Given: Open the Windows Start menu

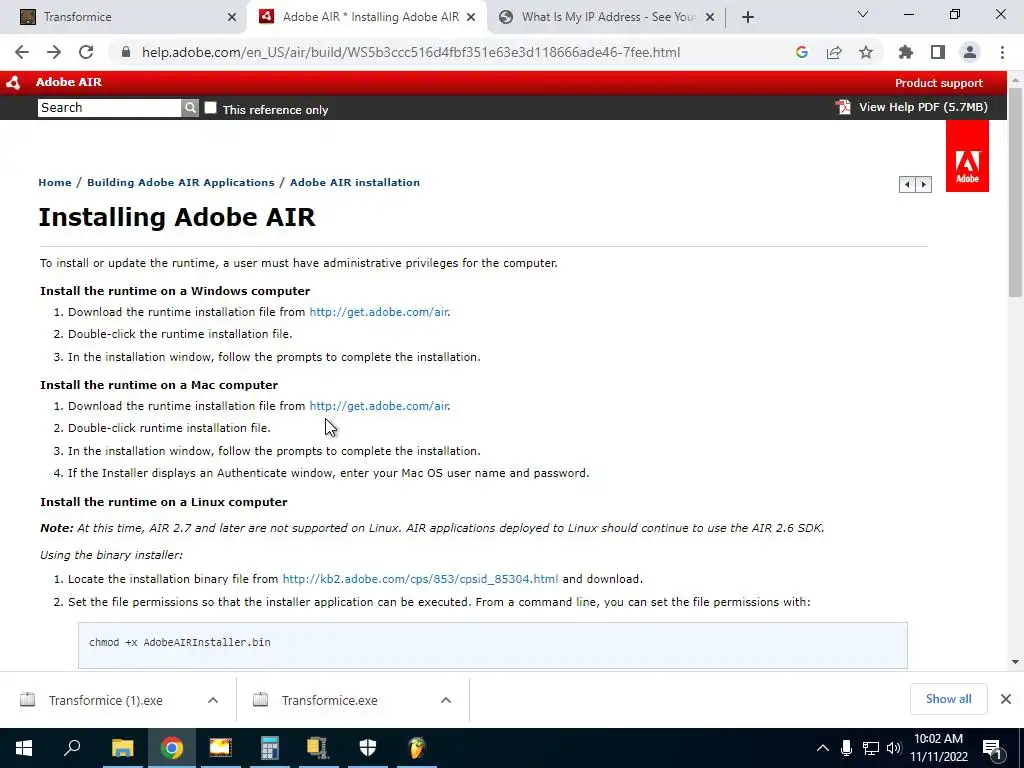Looking at the screenshot, I should [24, 748].
